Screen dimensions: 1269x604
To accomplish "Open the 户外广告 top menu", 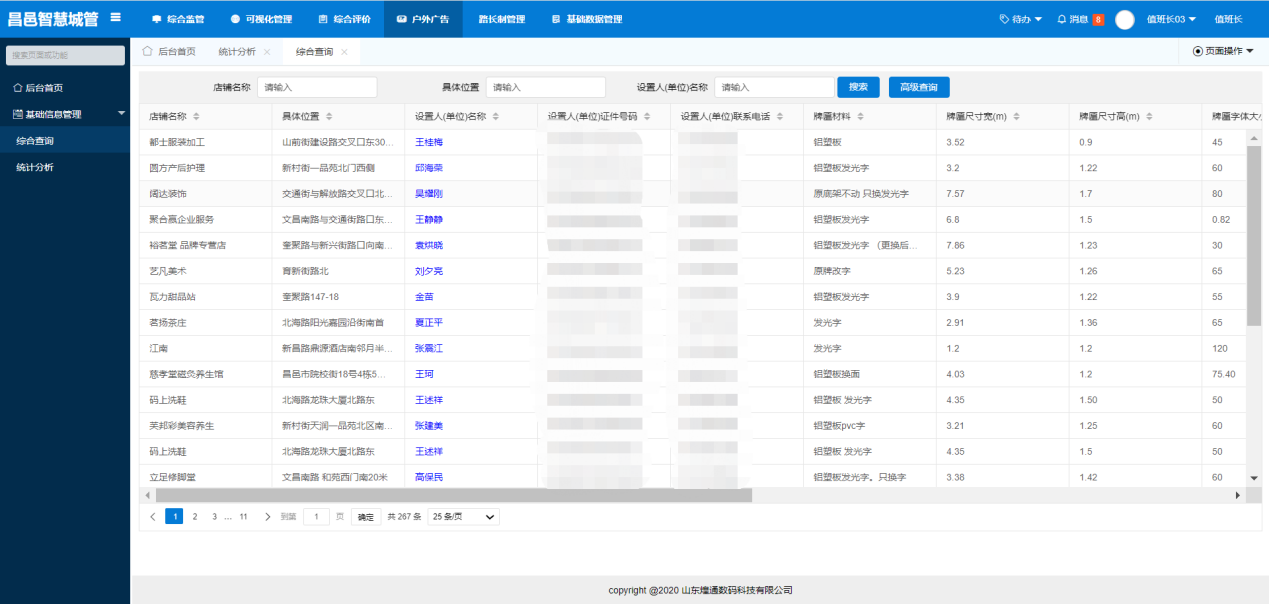I will coord(423,19).
